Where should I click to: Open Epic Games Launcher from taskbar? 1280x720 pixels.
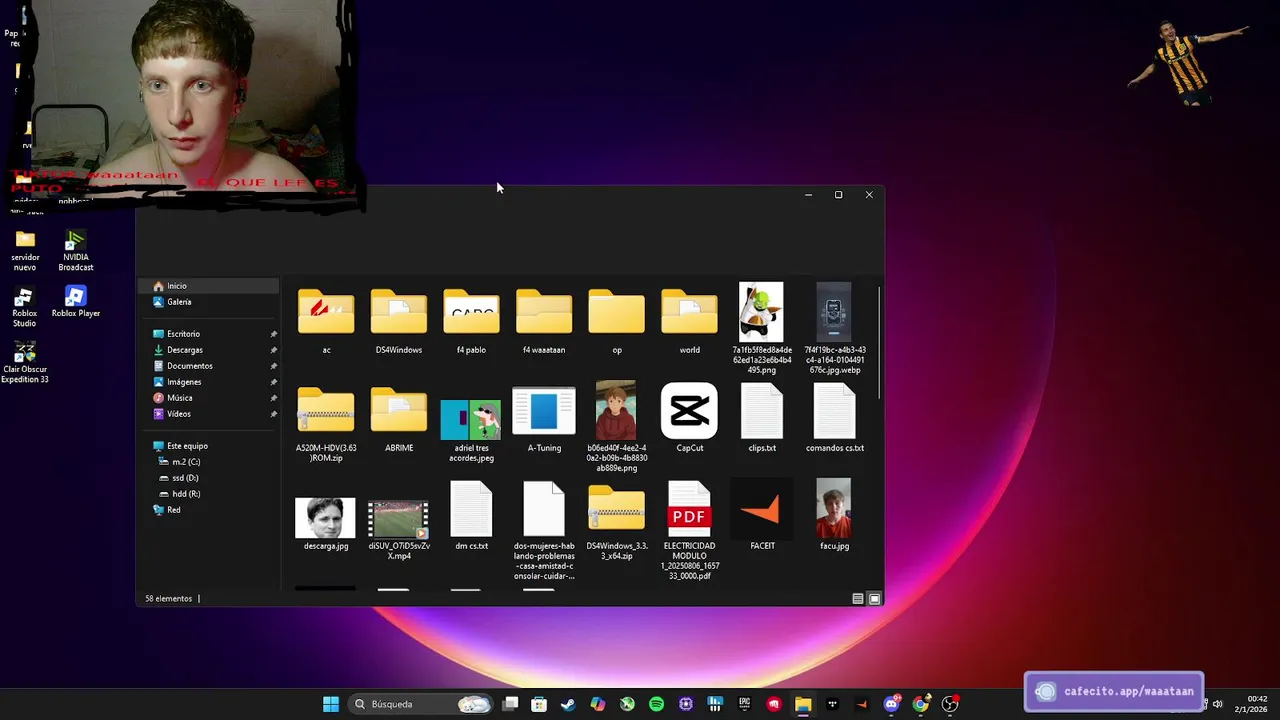744,704
